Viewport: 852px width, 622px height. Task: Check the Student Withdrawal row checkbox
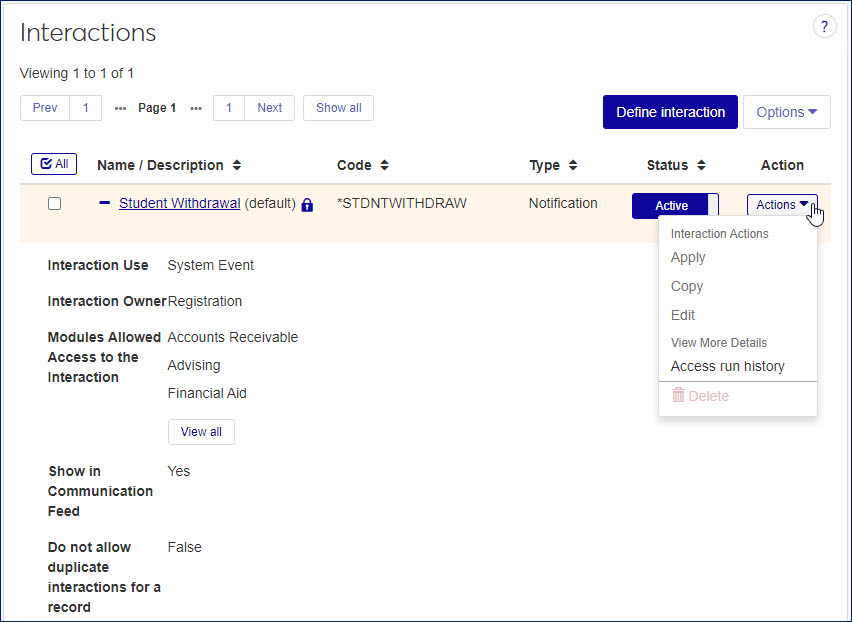click(55, 203)
